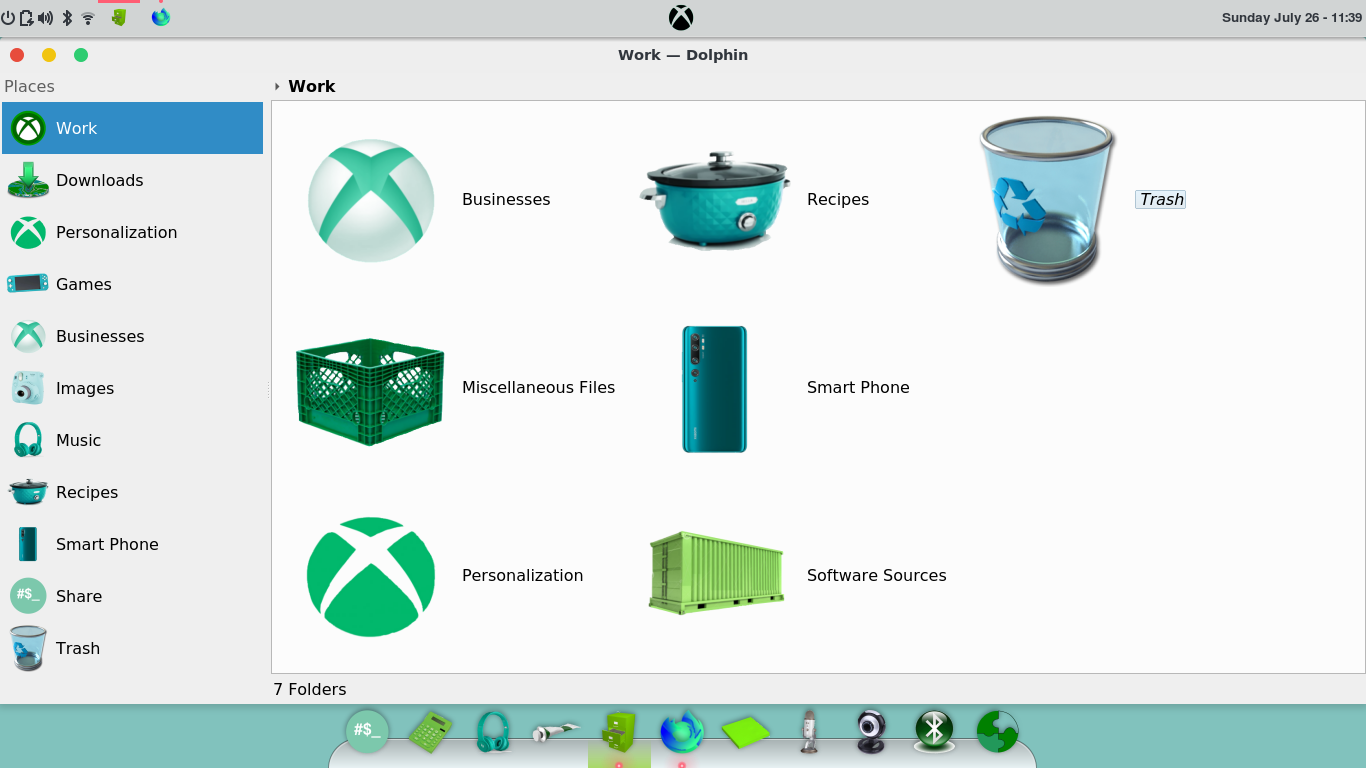Launch the calculator from the dock
The image size is (1366, 768).
[430, 732]
